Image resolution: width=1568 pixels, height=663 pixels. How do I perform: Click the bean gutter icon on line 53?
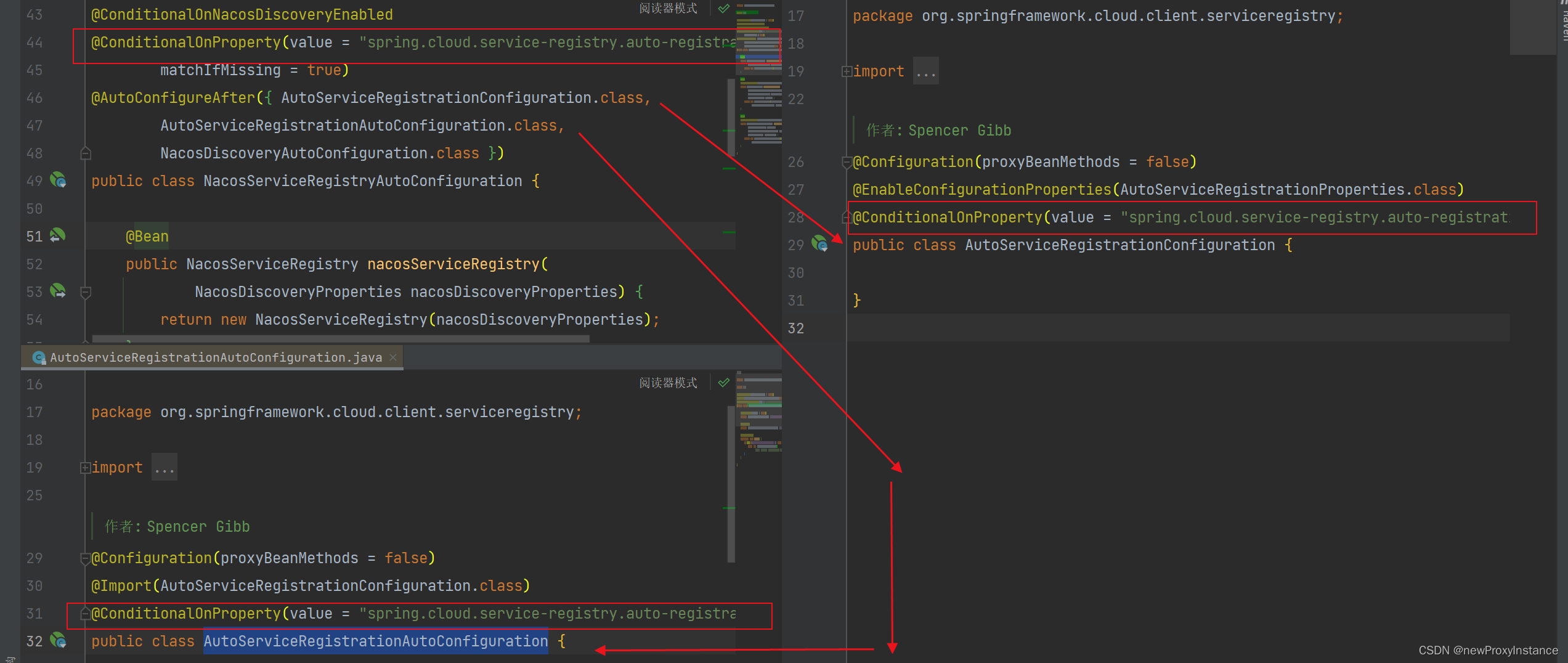tap(58, 291)
